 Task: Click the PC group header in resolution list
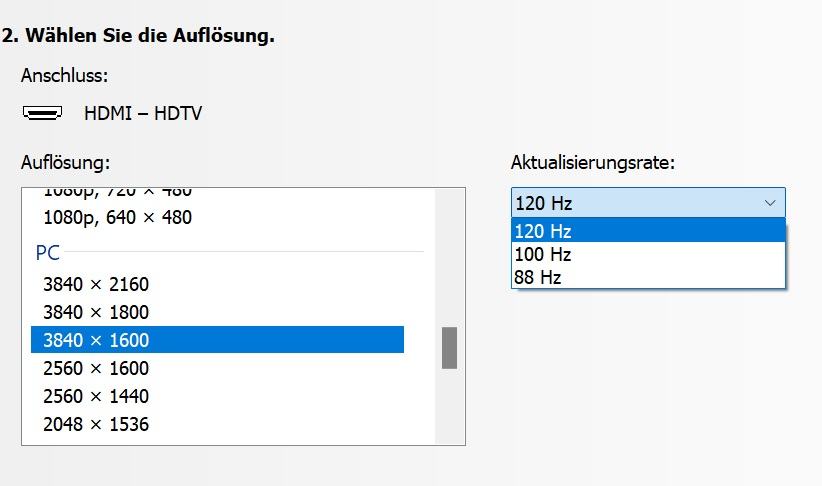48,253
